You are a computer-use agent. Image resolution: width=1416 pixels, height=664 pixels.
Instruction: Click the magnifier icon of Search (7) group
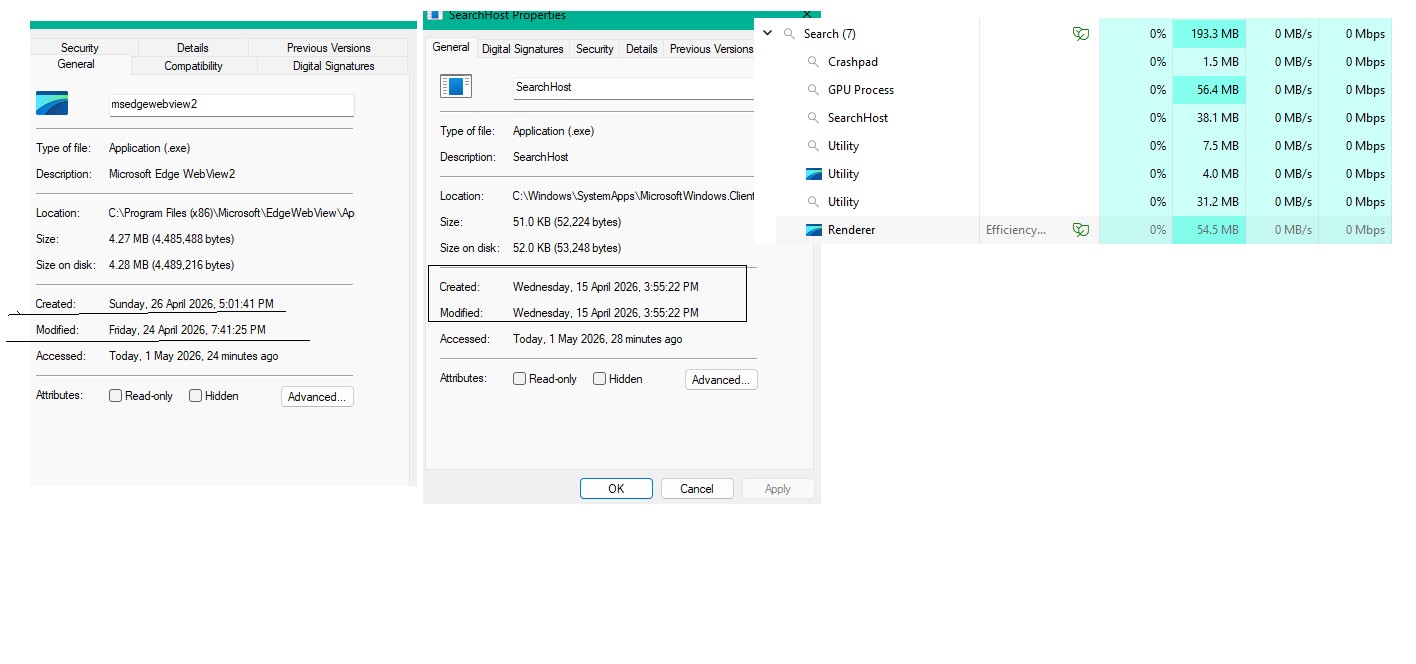click(x=789, y=34)
